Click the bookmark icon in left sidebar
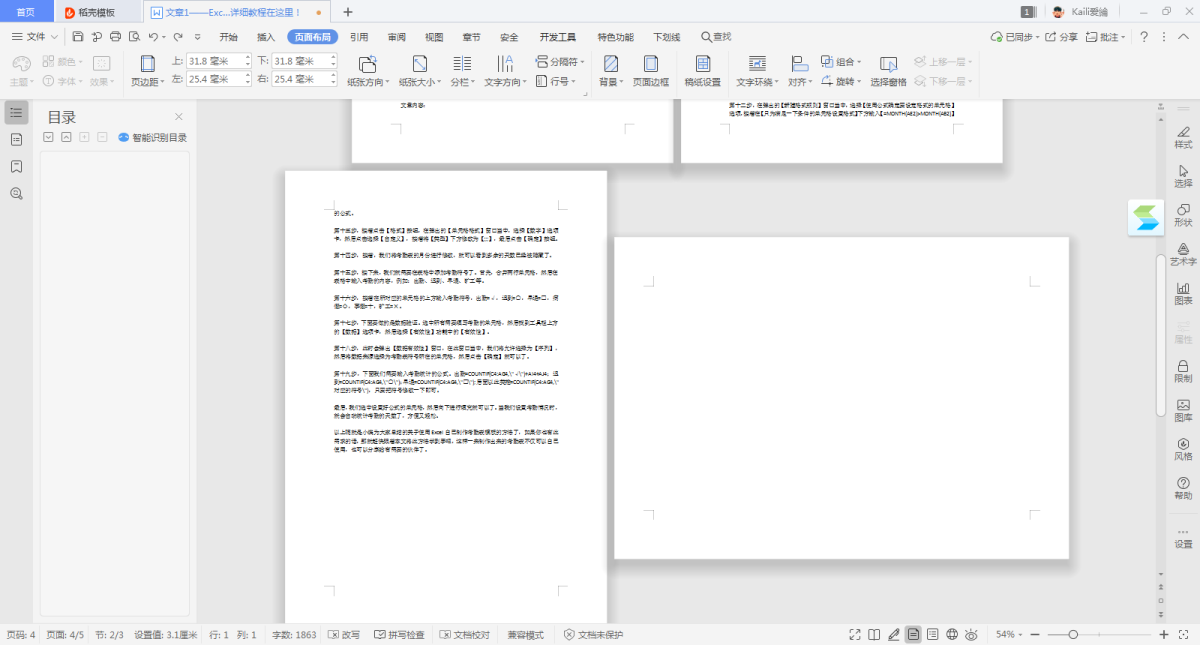 [16, 166]
